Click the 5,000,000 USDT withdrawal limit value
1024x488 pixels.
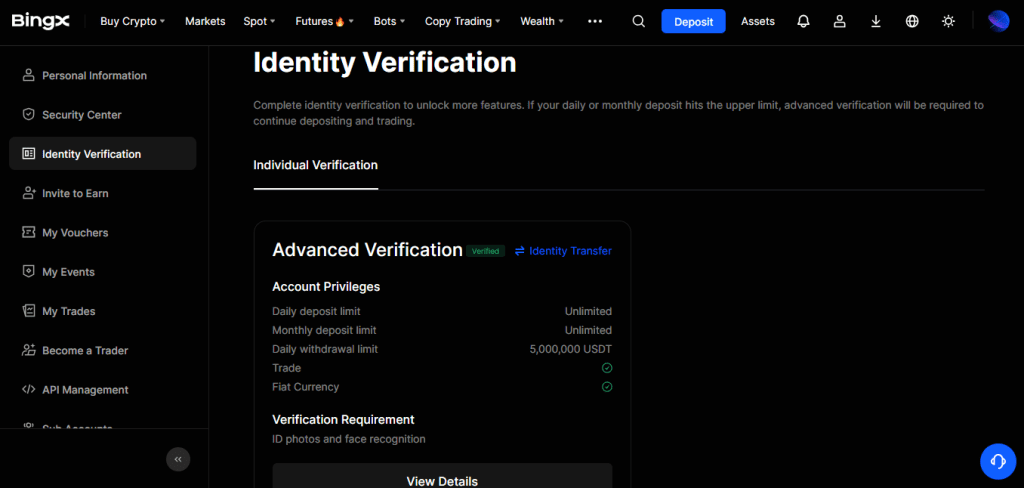[571, 349]
